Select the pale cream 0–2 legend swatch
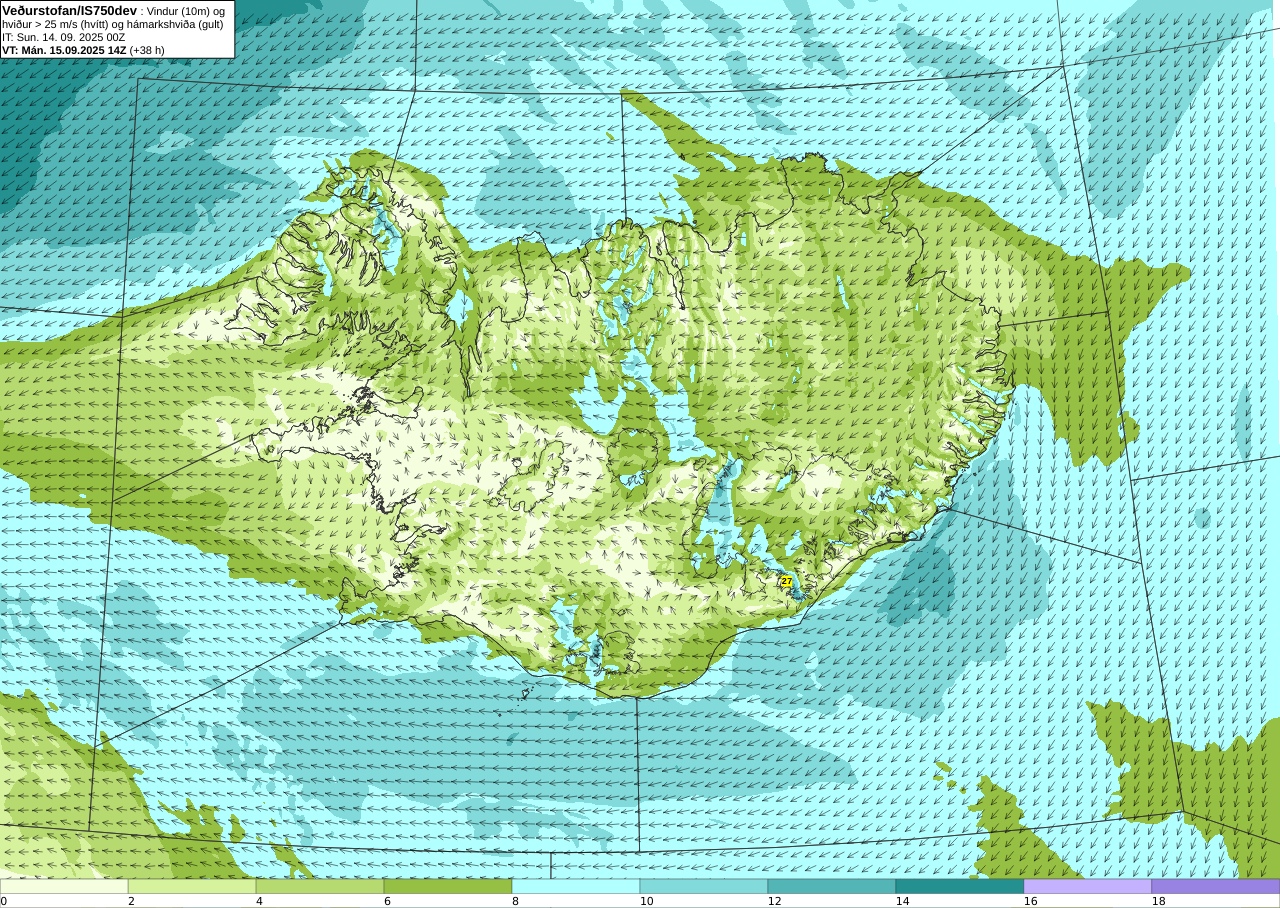This screenshot has height=908, width=1280. (x=64, y=886)
